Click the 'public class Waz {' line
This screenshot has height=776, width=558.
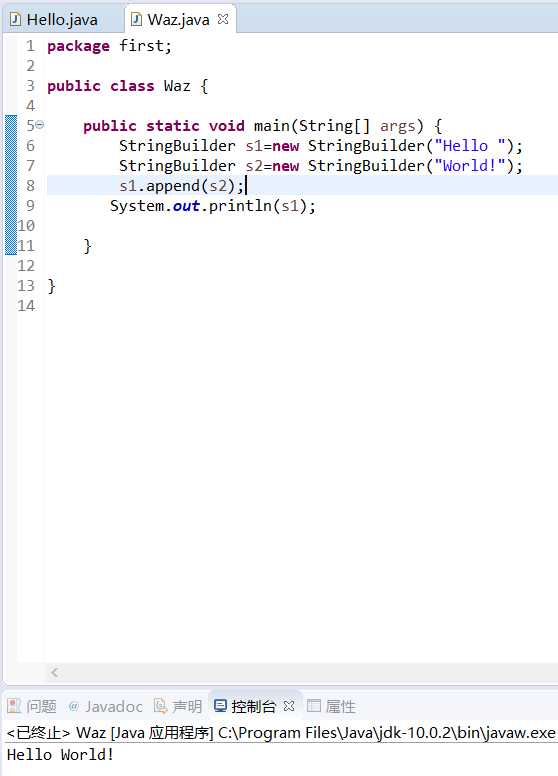click(128, 86)
